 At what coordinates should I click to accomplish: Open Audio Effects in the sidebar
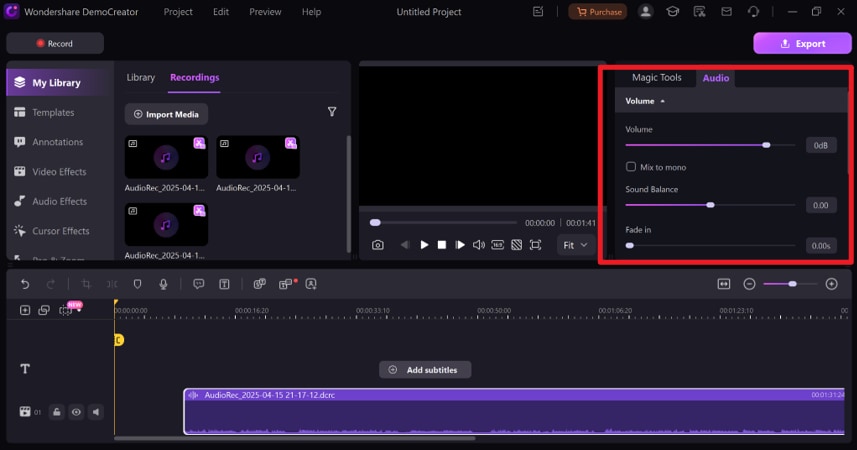click(59, 201)
